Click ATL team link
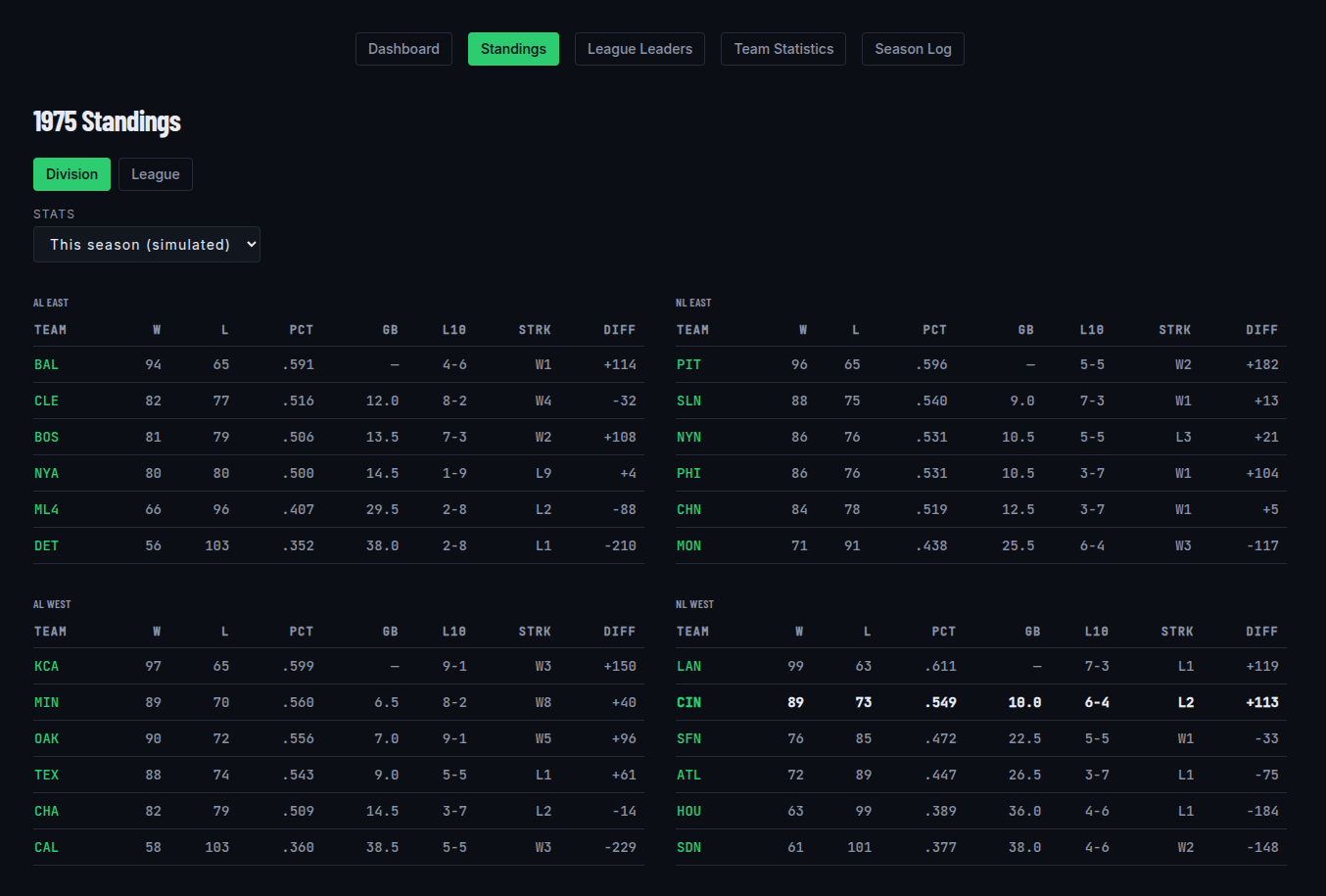Screen dimensions: 1326x896 click(x=688, y=775)
